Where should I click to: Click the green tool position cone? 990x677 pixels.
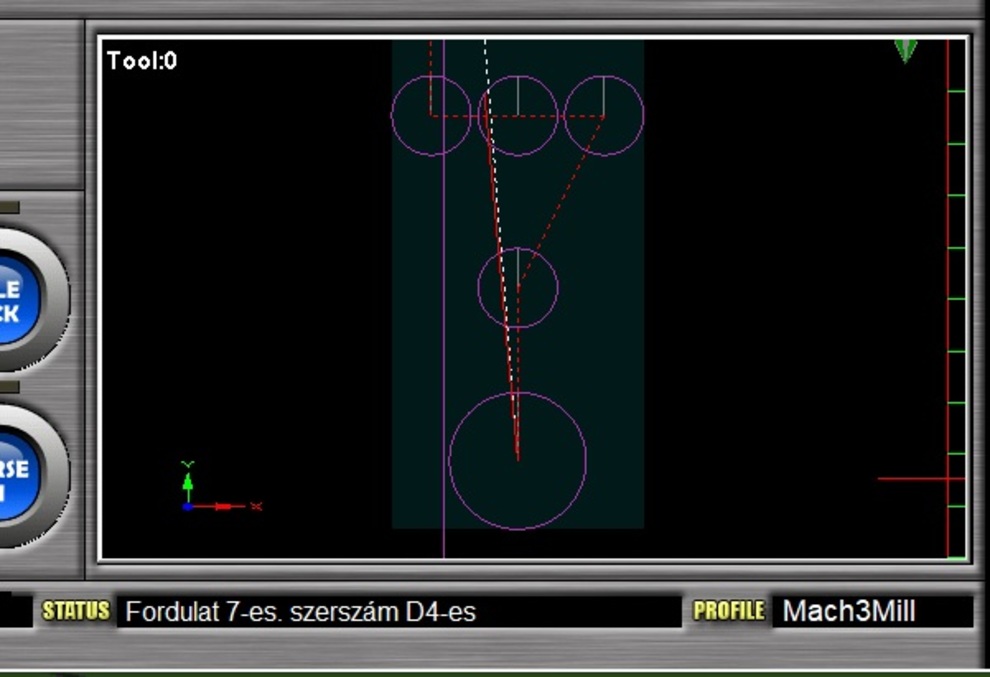pyautogui.click(x=905, y=50)
